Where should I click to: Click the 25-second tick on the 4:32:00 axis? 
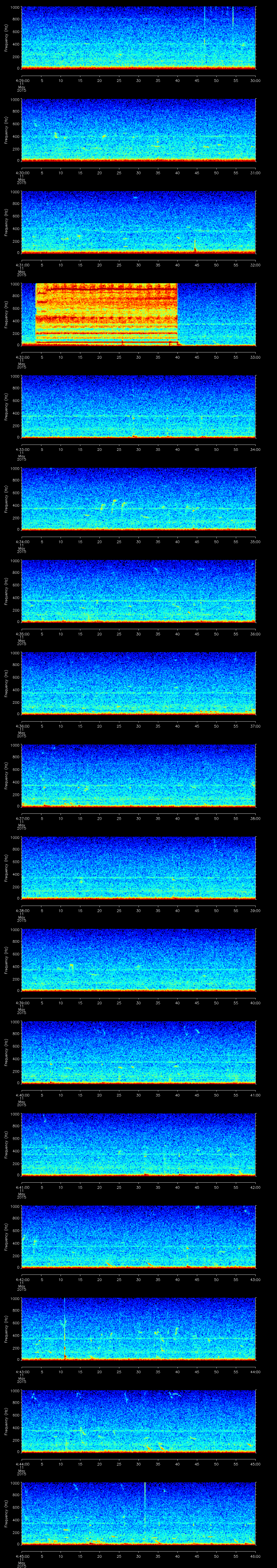tap(119, 357)
